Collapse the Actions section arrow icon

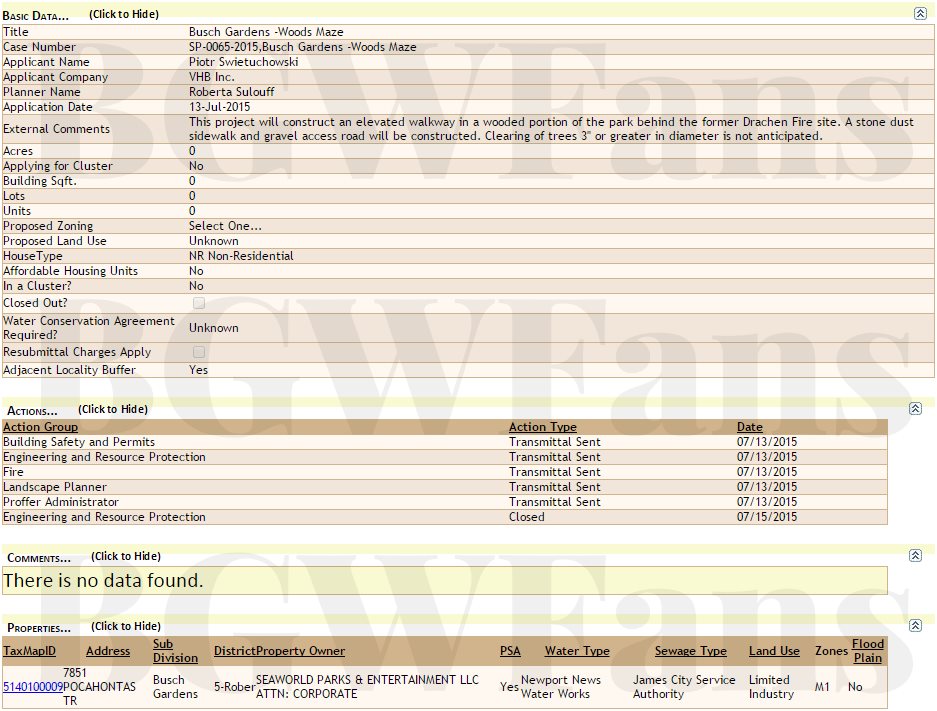(915, 409)
